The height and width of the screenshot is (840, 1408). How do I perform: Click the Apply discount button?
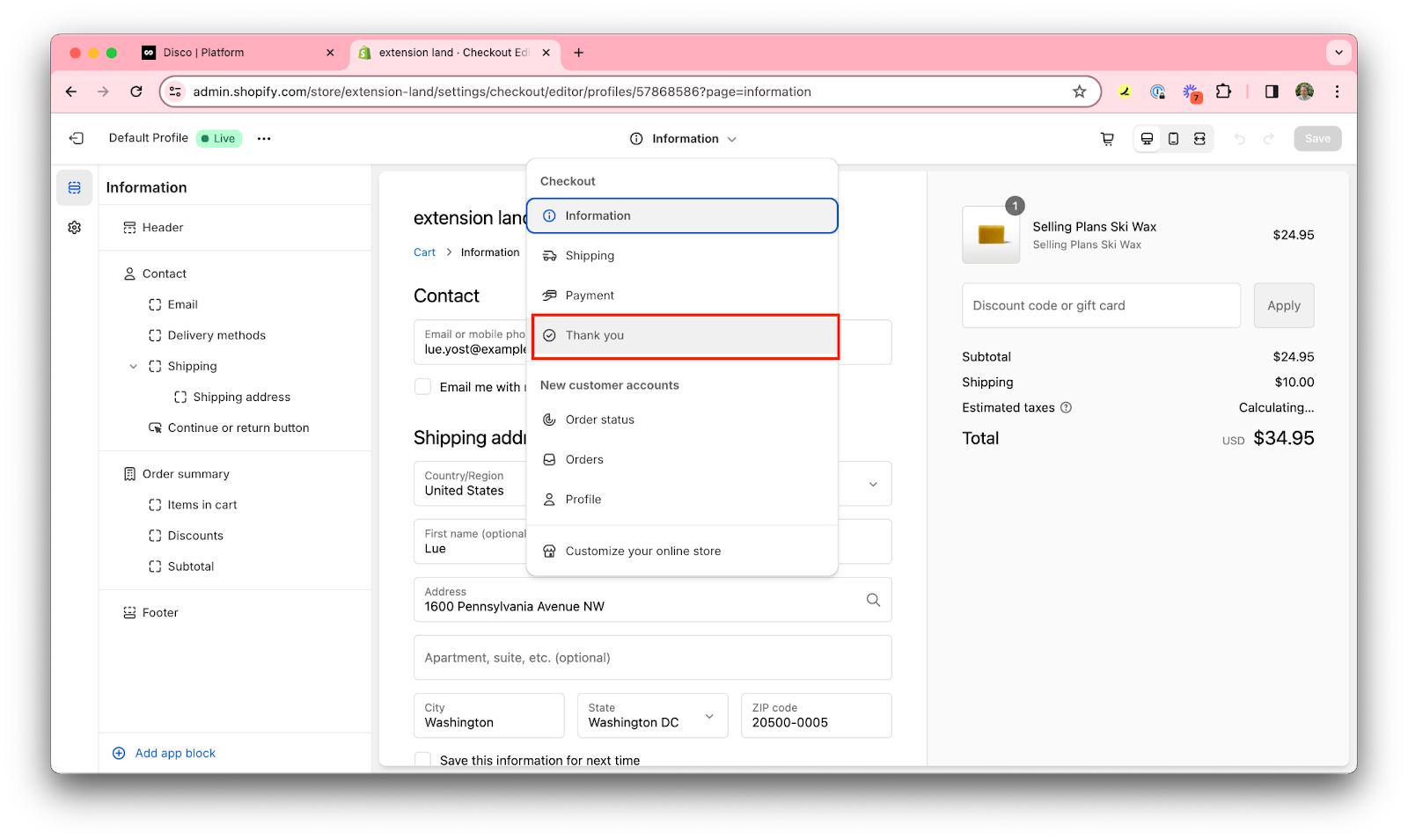(1283, 305)
